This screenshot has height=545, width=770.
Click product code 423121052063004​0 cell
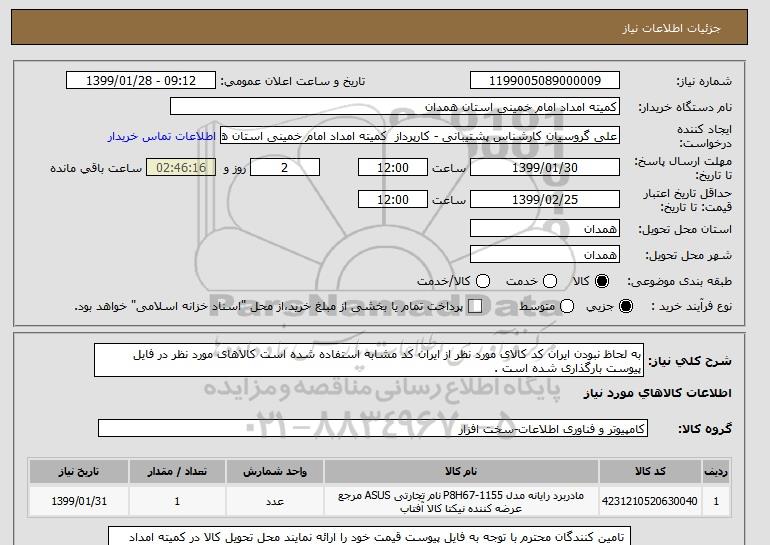[650, 501]
